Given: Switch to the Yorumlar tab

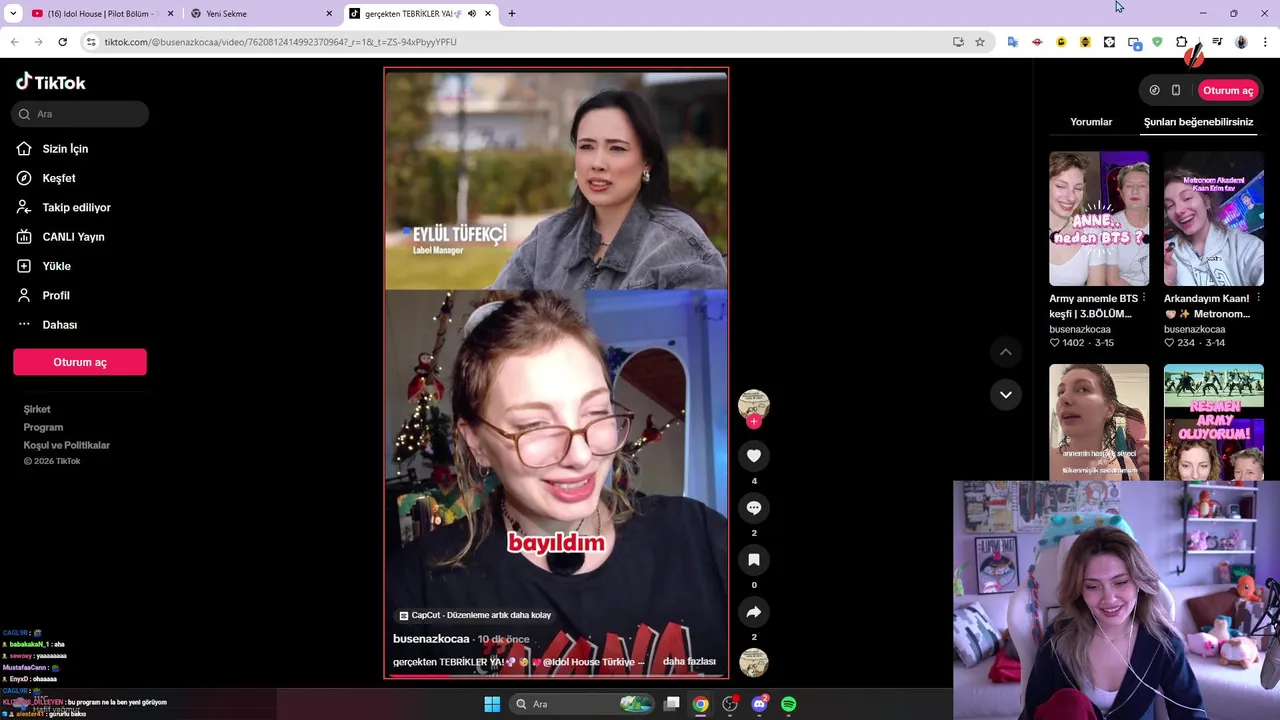Looking at the screenshot, I should click(x=1091, y=122).
